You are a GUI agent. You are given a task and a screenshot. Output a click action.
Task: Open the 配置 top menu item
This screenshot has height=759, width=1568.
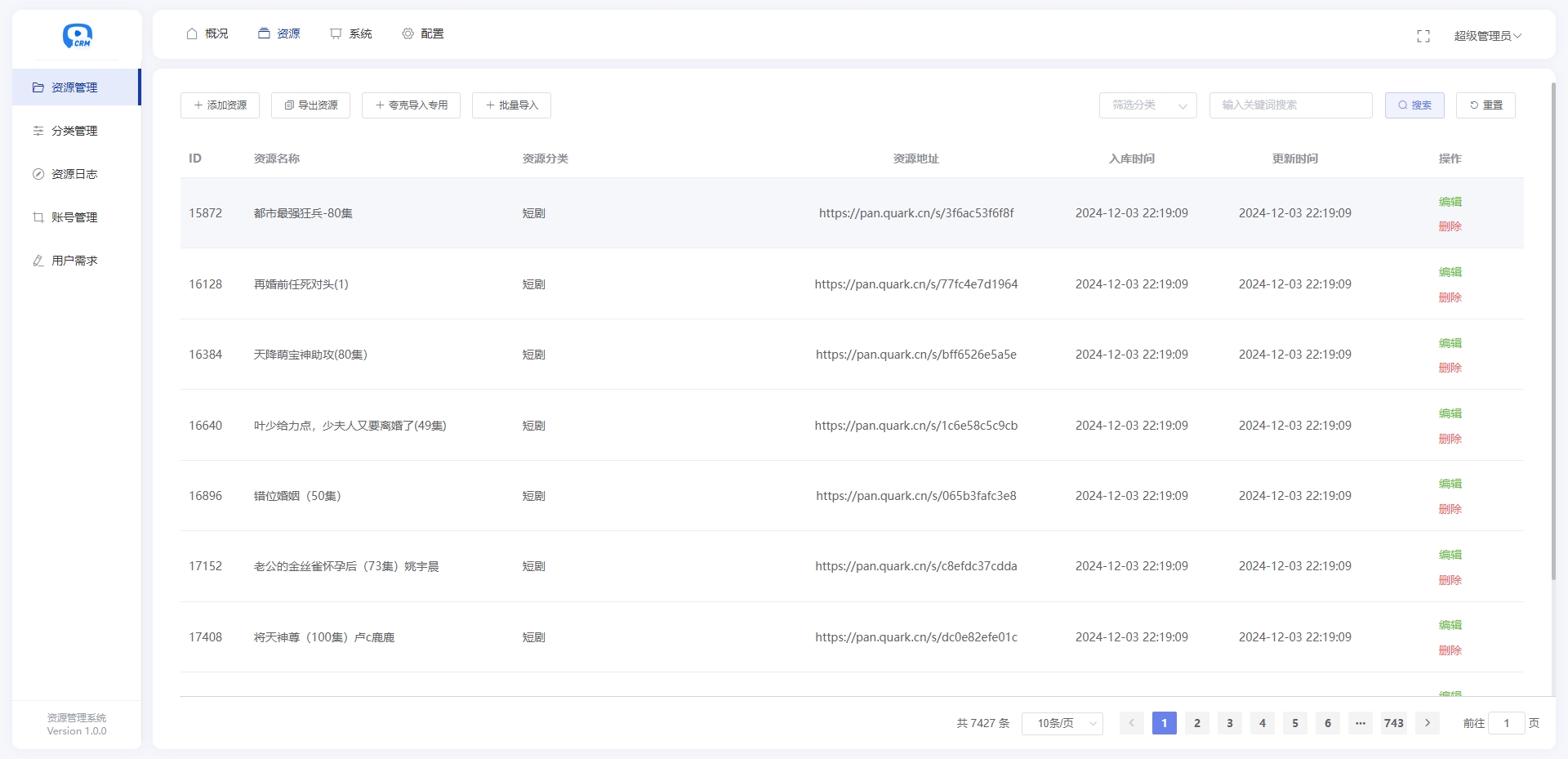[423, 33]
